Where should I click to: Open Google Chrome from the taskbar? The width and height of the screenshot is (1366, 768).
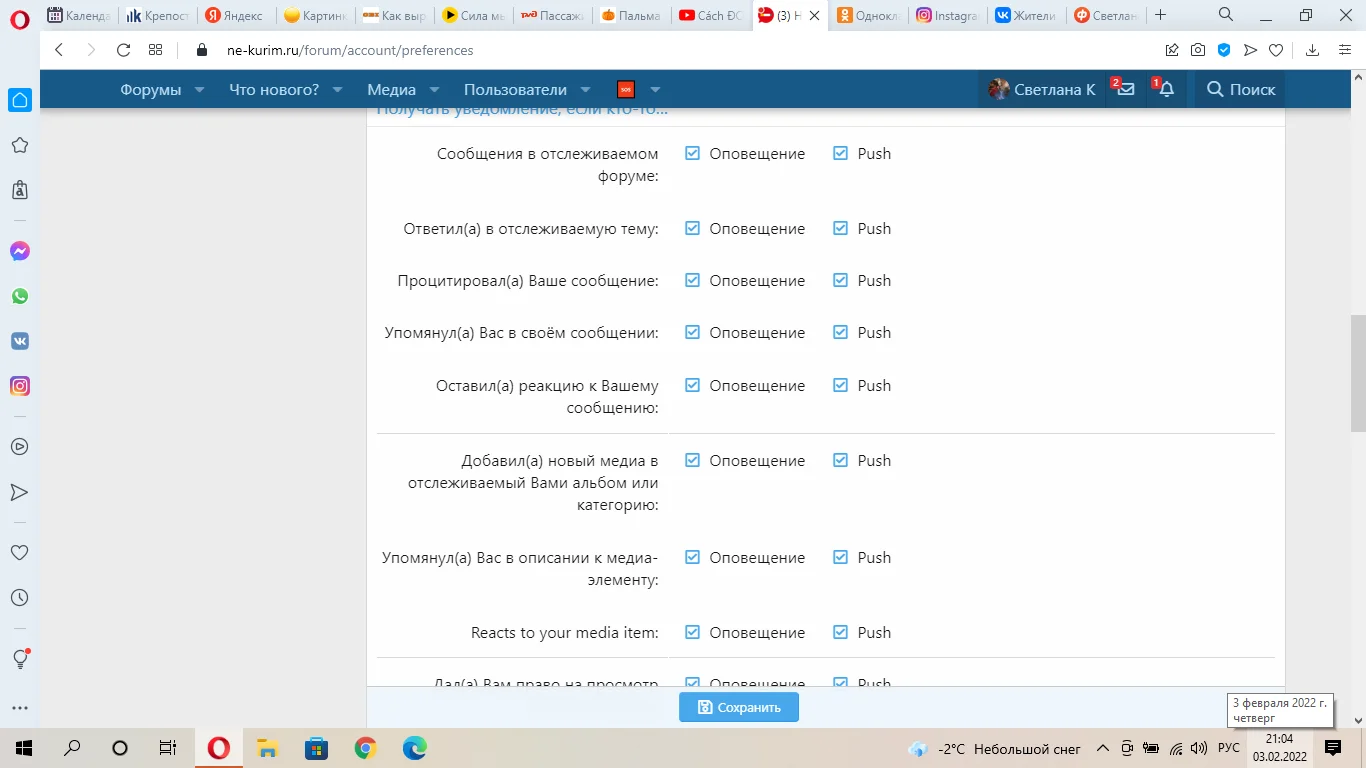tap(365, 747)
